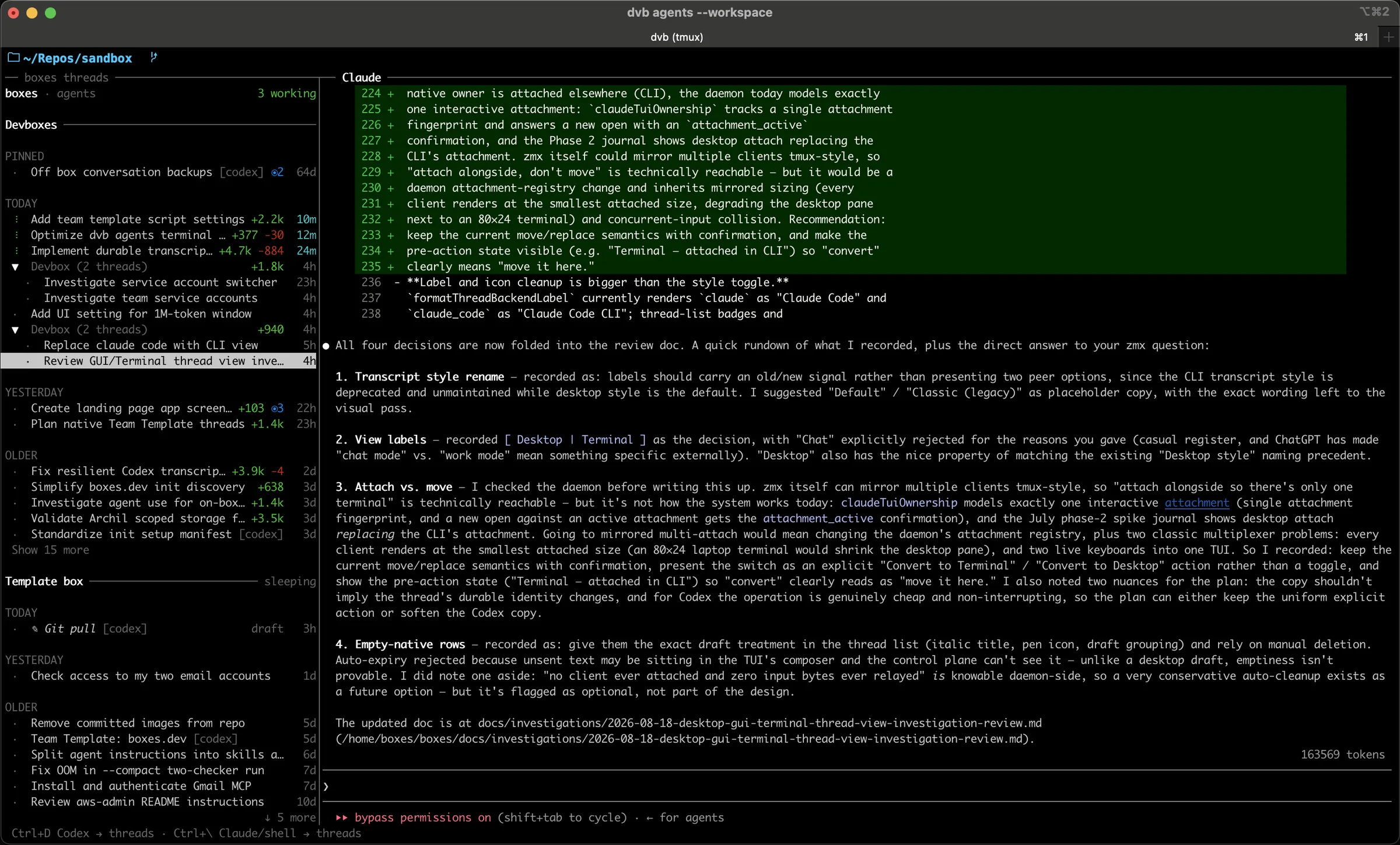
Task: Click working indicator on 'Implement durable transcrip…'
Action: point(16,251)
